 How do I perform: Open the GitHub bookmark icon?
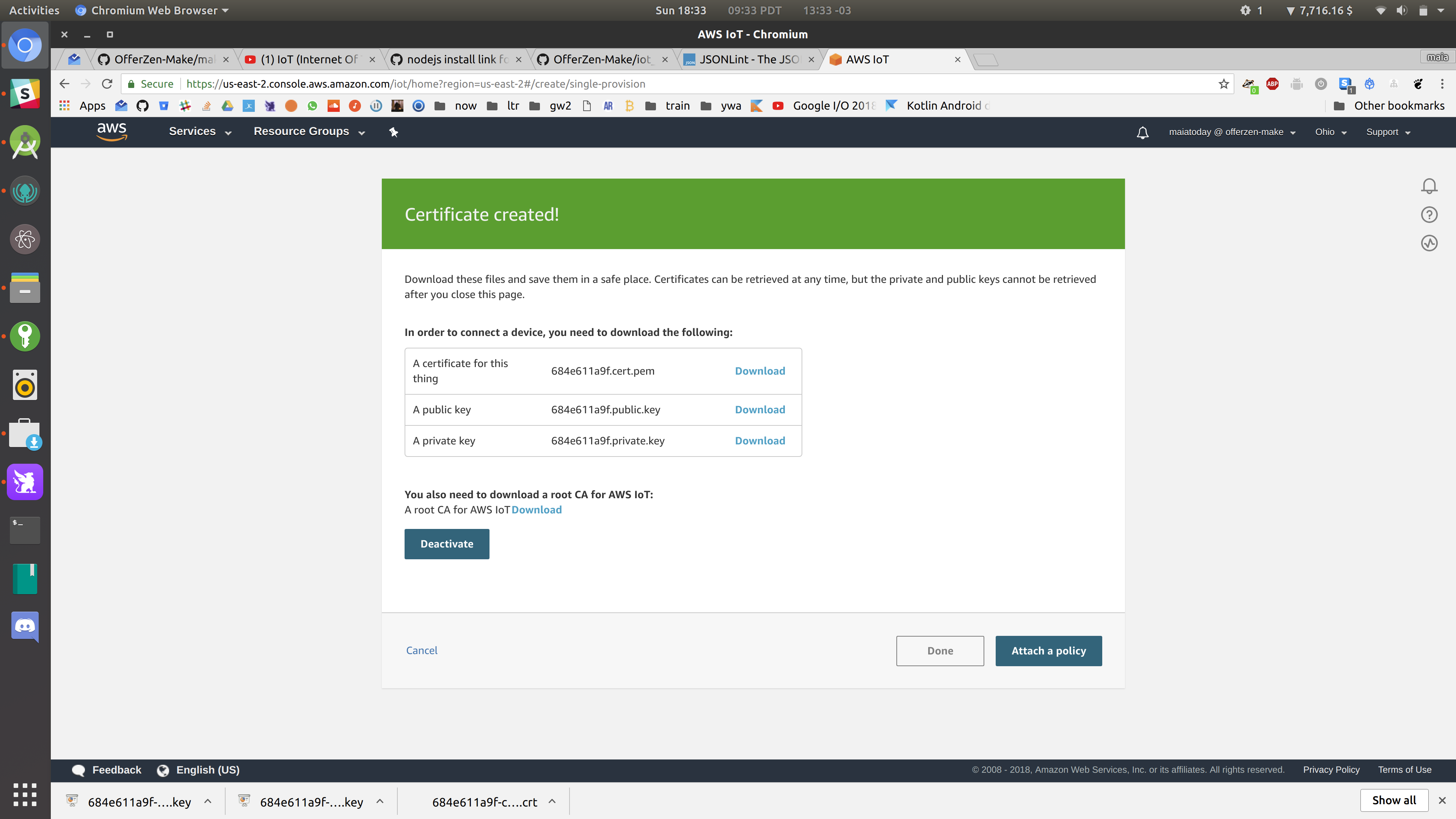[143, 106]
